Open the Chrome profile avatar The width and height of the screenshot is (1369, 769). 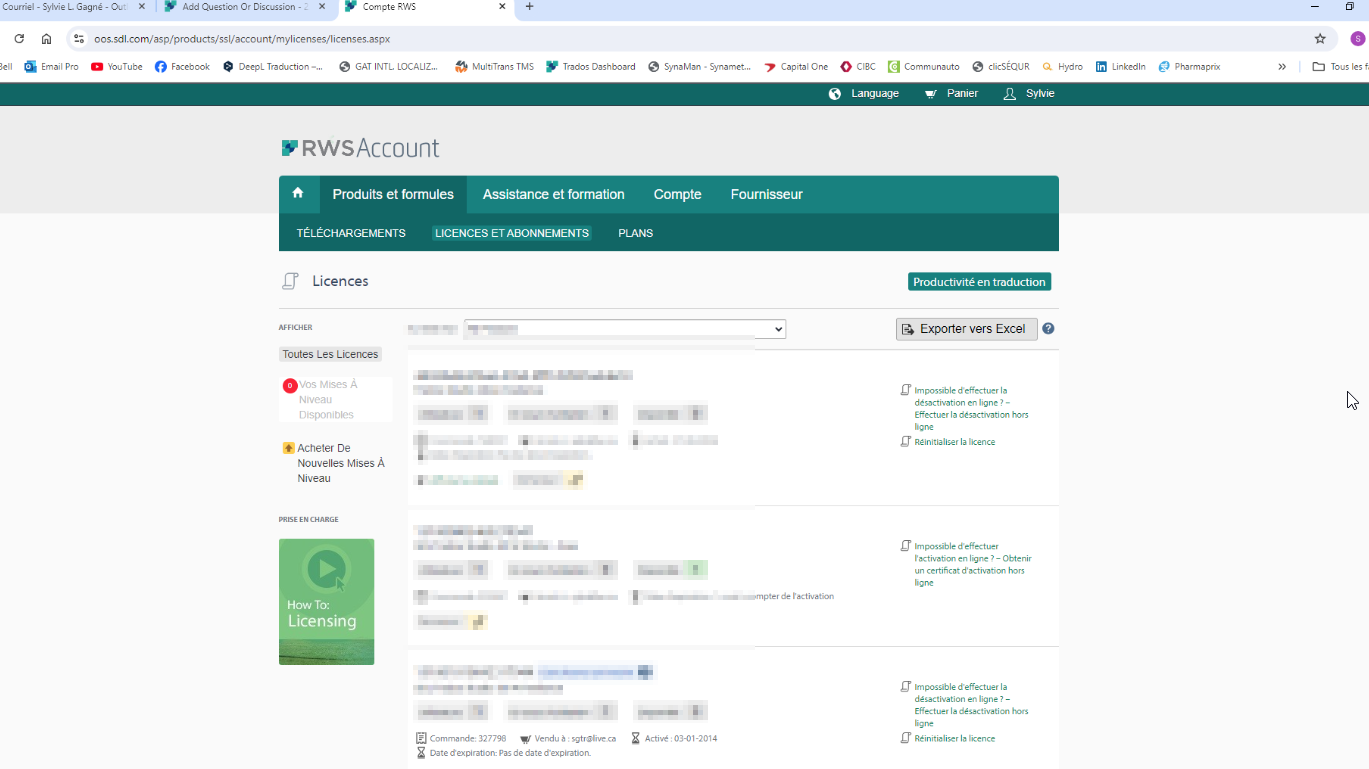[x=1357, y=39]
